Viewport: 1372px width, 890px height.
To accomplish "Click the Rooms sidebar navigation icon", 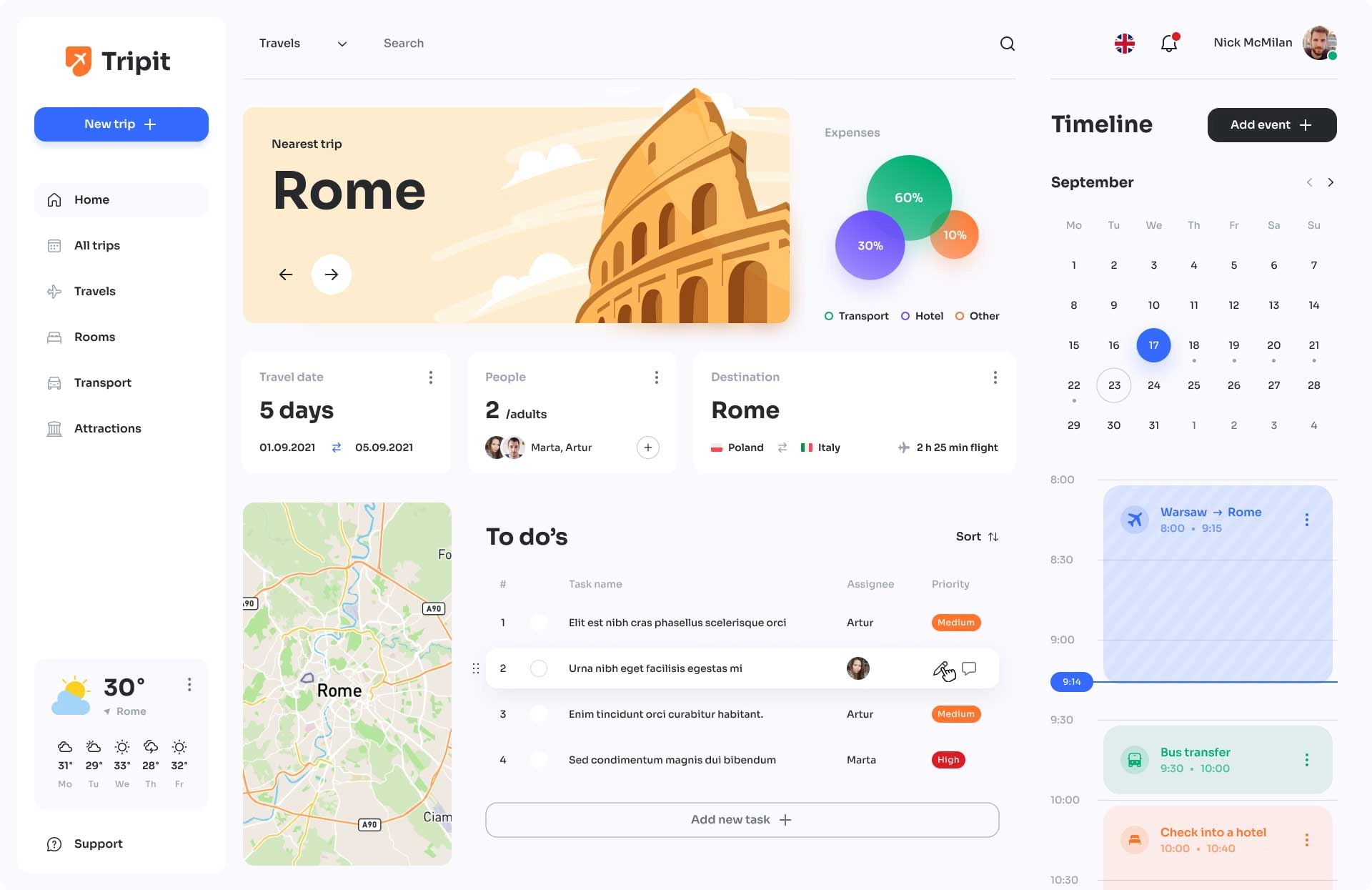I will (x=54, y=336).
